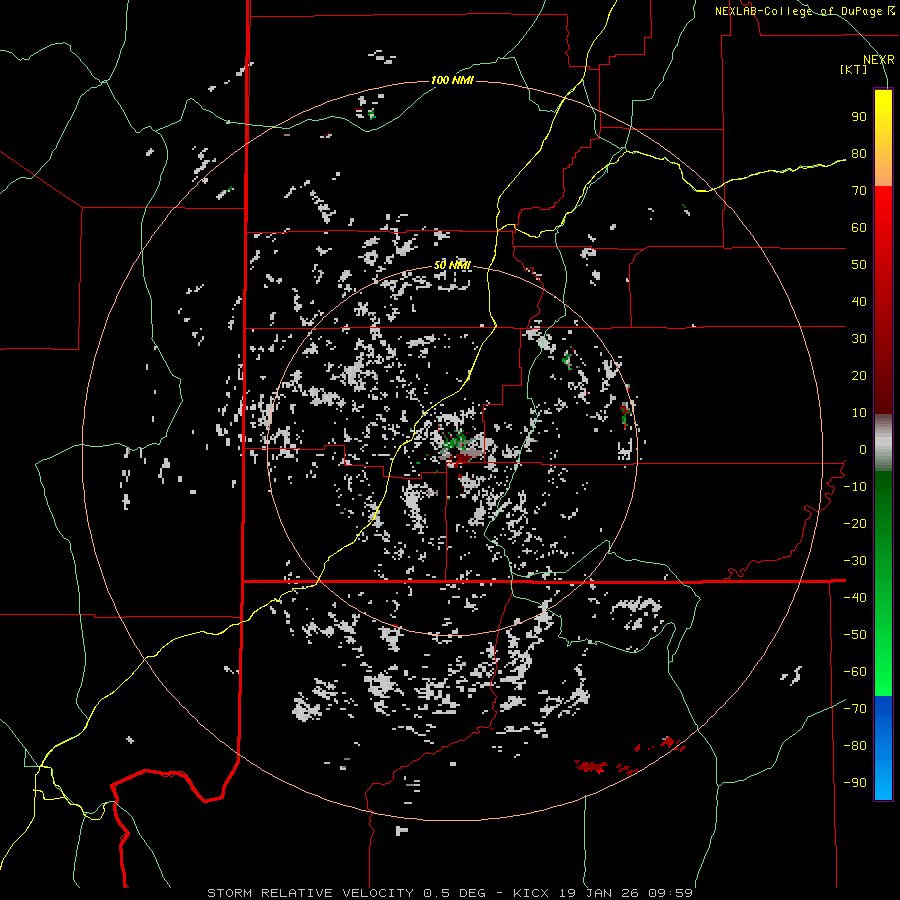Click the "-40" scale value

pos(855,598)
